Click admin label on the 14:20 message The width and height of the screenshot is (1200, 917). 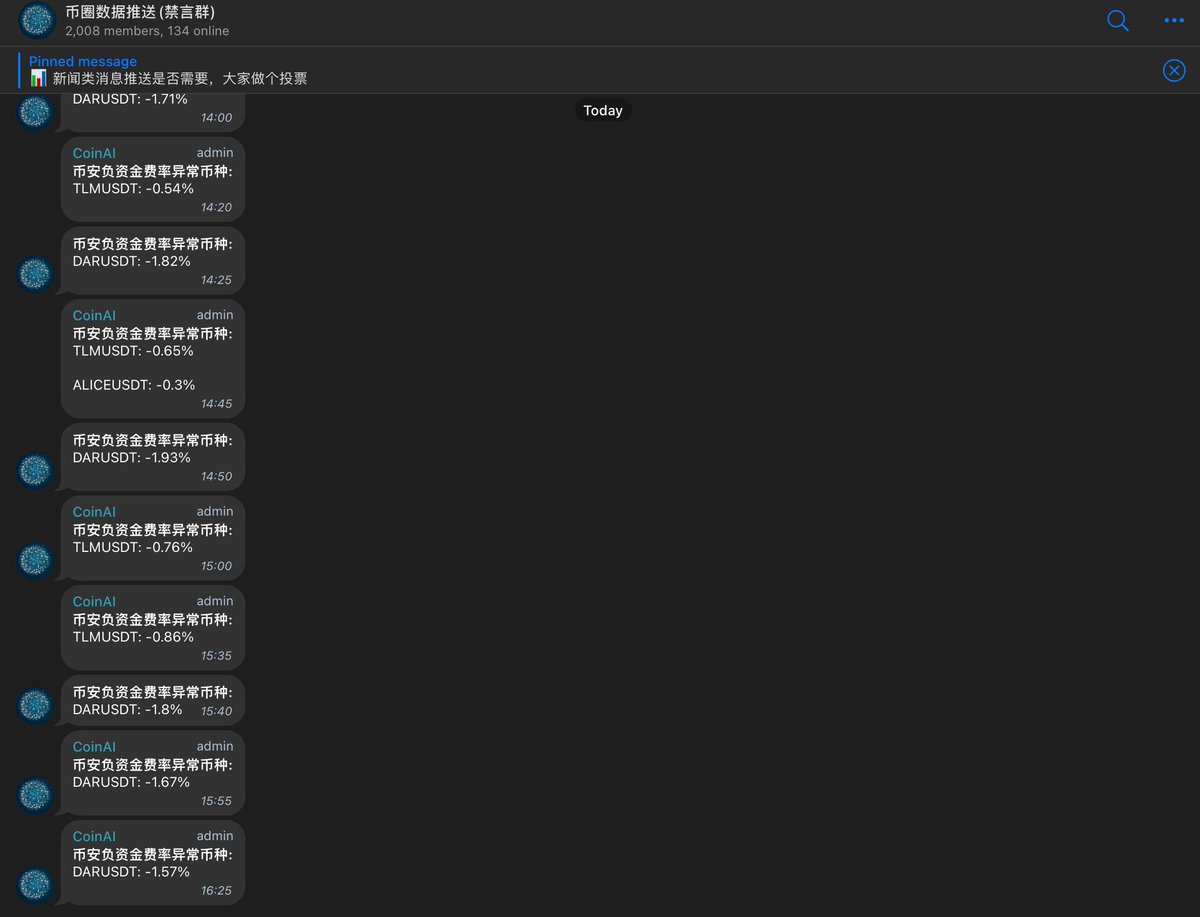214,153
